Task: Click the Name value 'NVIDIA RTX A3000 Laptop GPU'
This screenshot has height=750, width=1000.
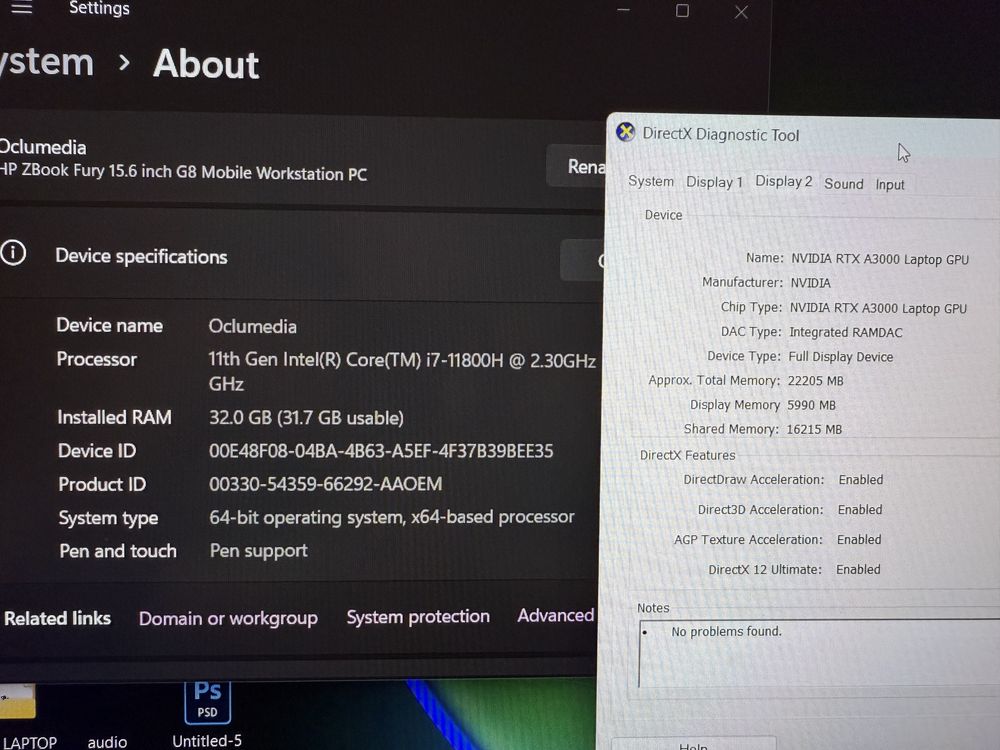Action: point(880,259)
